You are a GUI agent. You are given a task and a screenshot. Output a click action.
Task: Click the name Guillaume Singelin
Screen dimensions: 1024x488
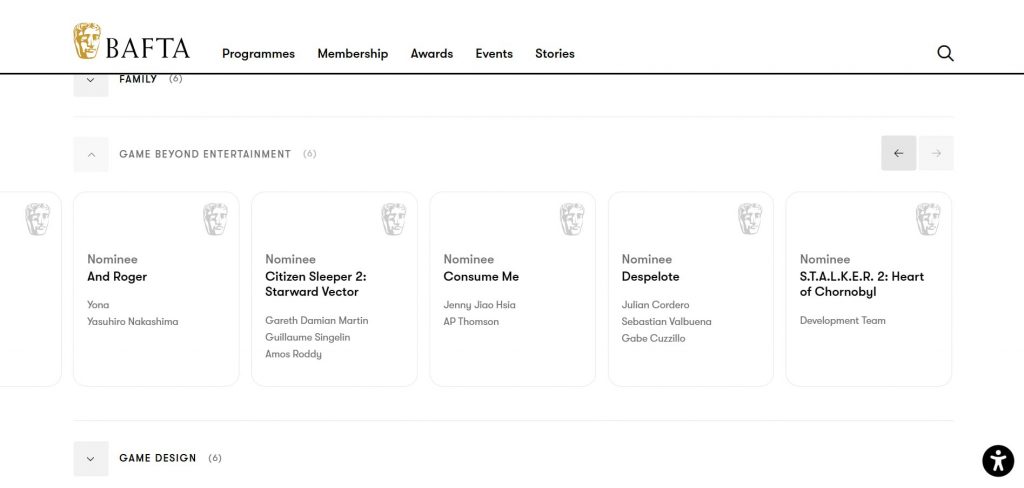pyautogui.click(x=308, y=337)
